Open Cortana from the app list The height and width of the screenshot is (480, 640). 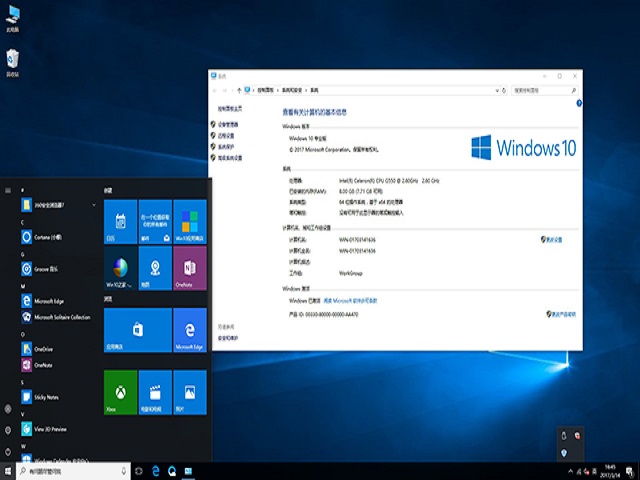tap(48, 237)
